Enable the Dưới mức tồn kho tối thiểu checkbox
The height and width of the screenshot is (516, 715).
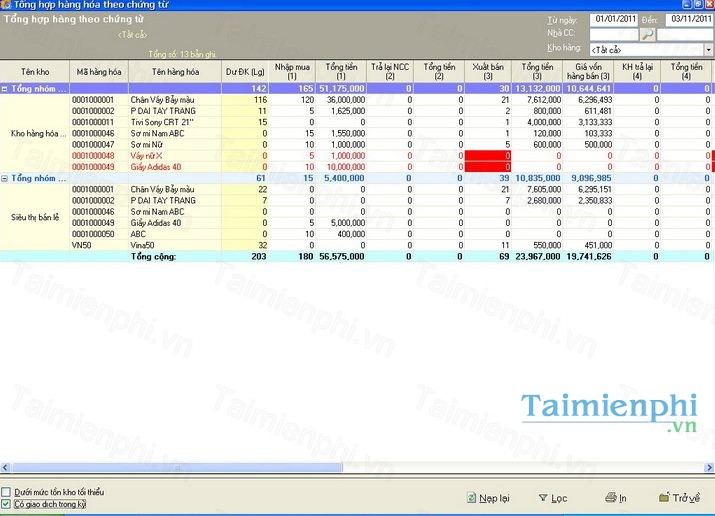pos(7,492)
